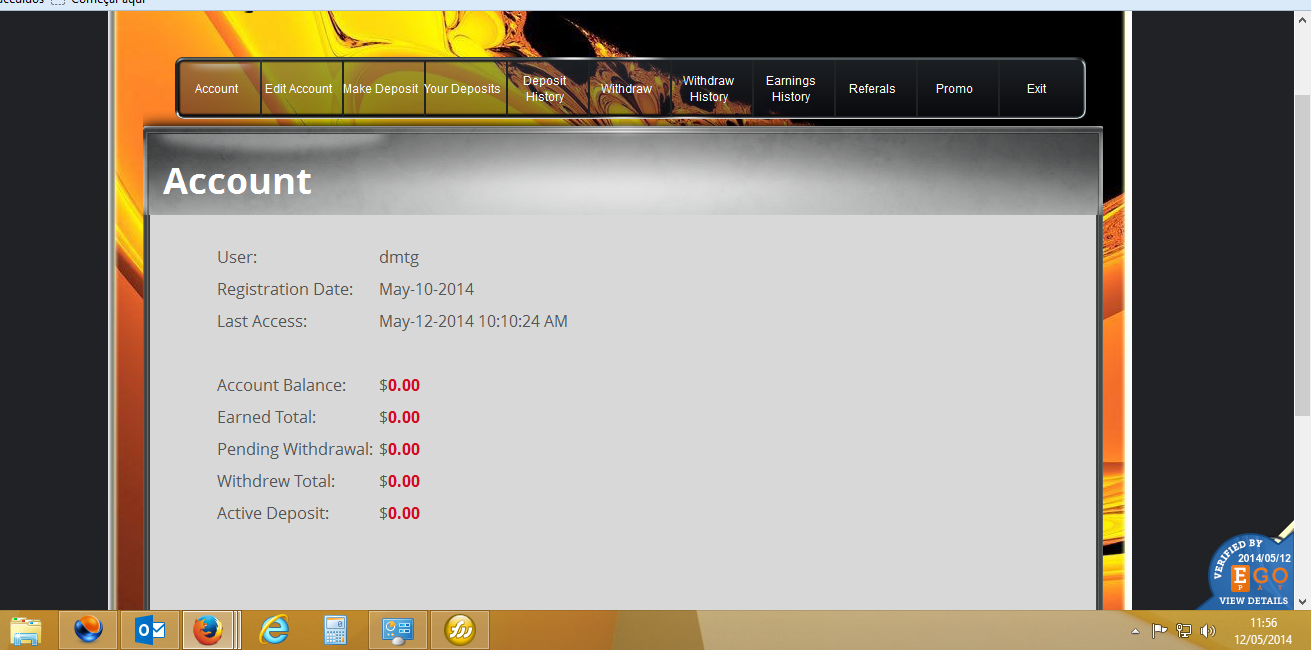This screenshot has width=1312, height=658.
Task: Click the Referals link
Action: (x=872, y=89)
